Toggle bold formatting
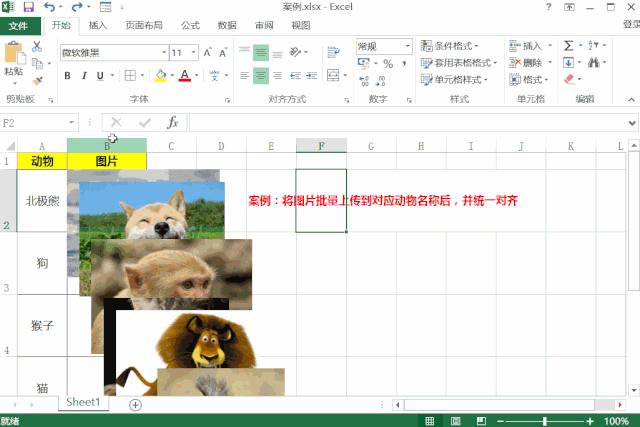 [x=68, y=76]
